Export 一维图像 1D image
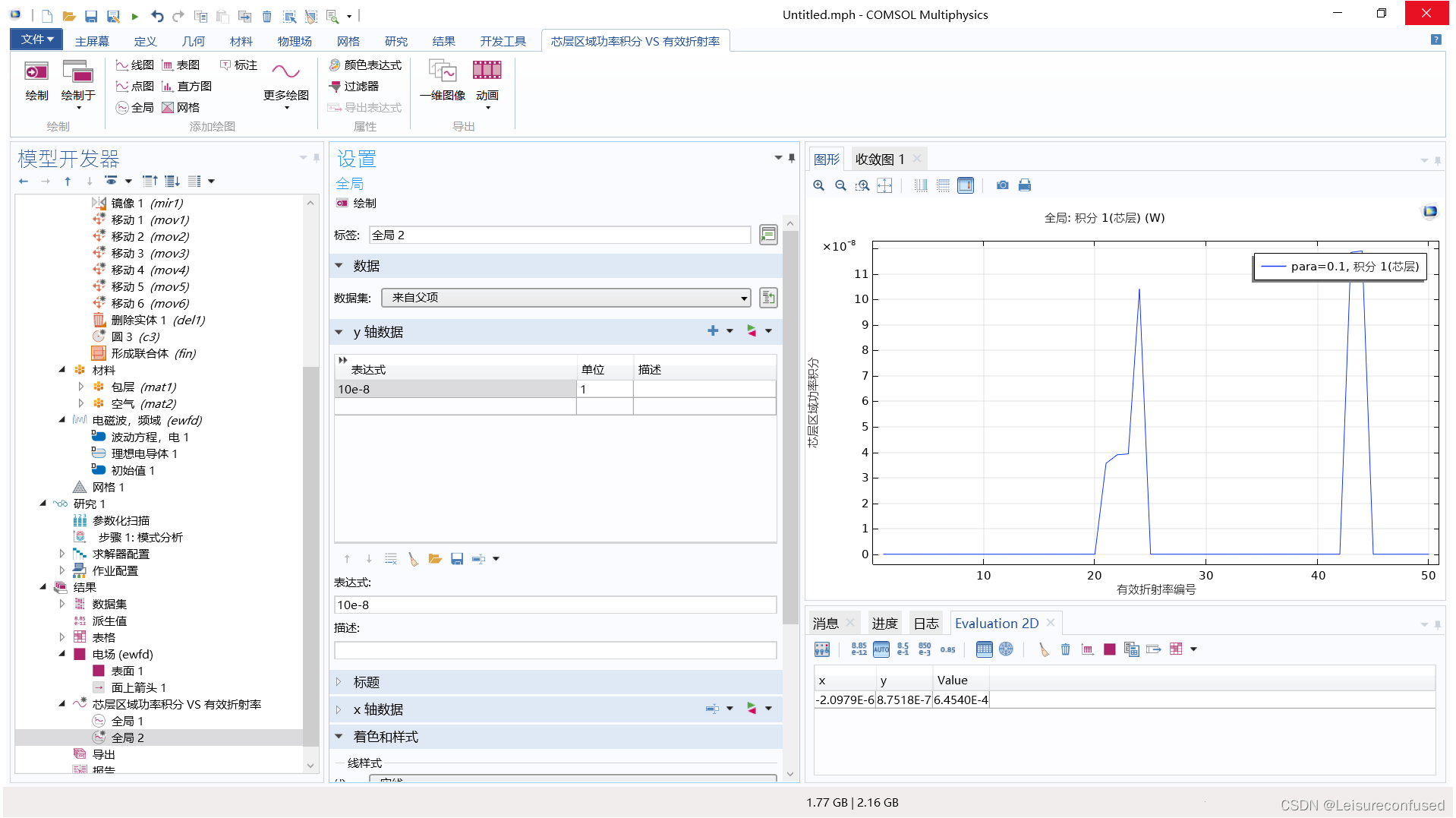This screenshot has height=818, width=1456. [x=443, y=81]
